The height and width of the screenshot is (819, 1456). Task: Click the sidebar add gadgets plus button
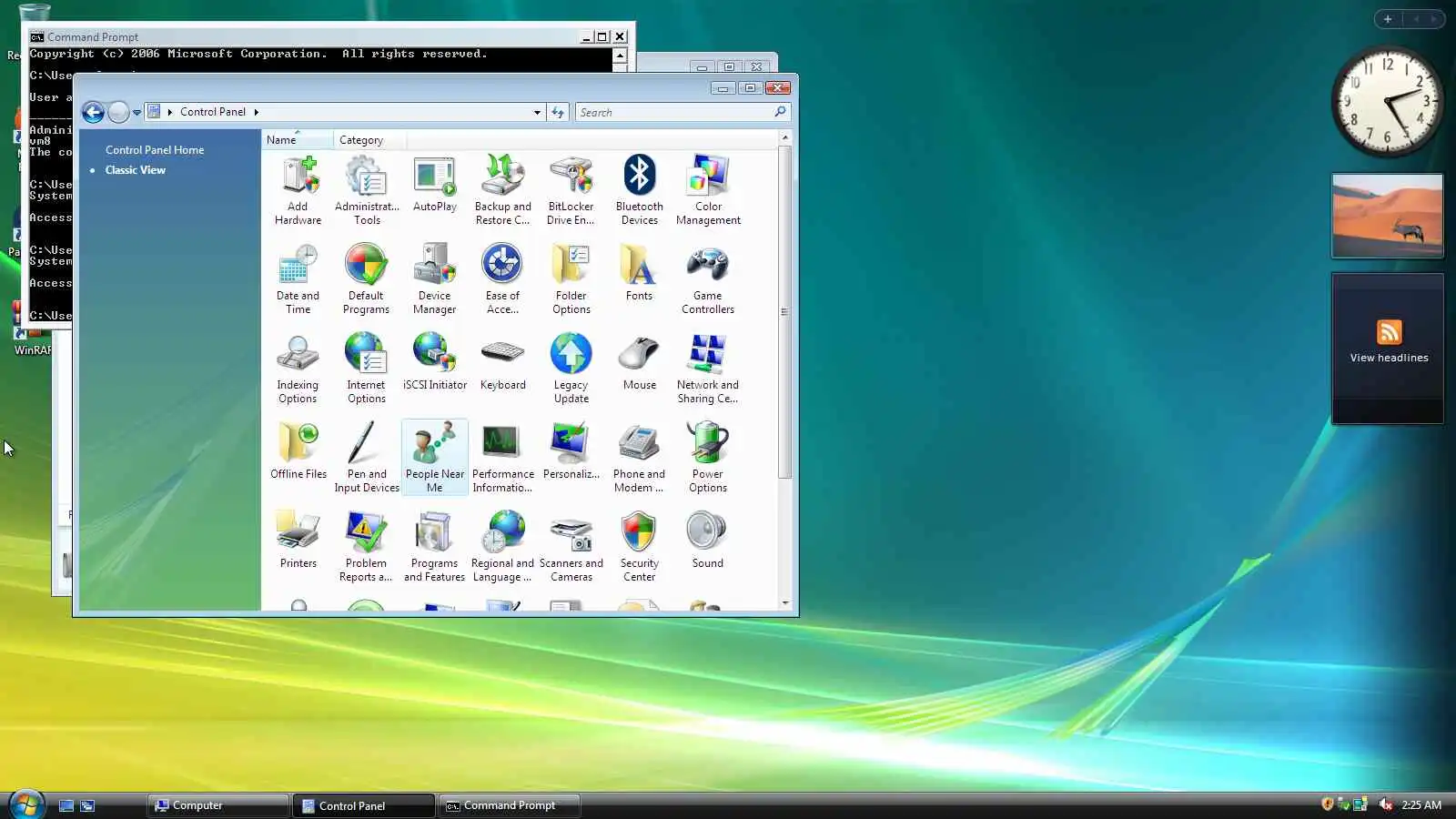1388,19
